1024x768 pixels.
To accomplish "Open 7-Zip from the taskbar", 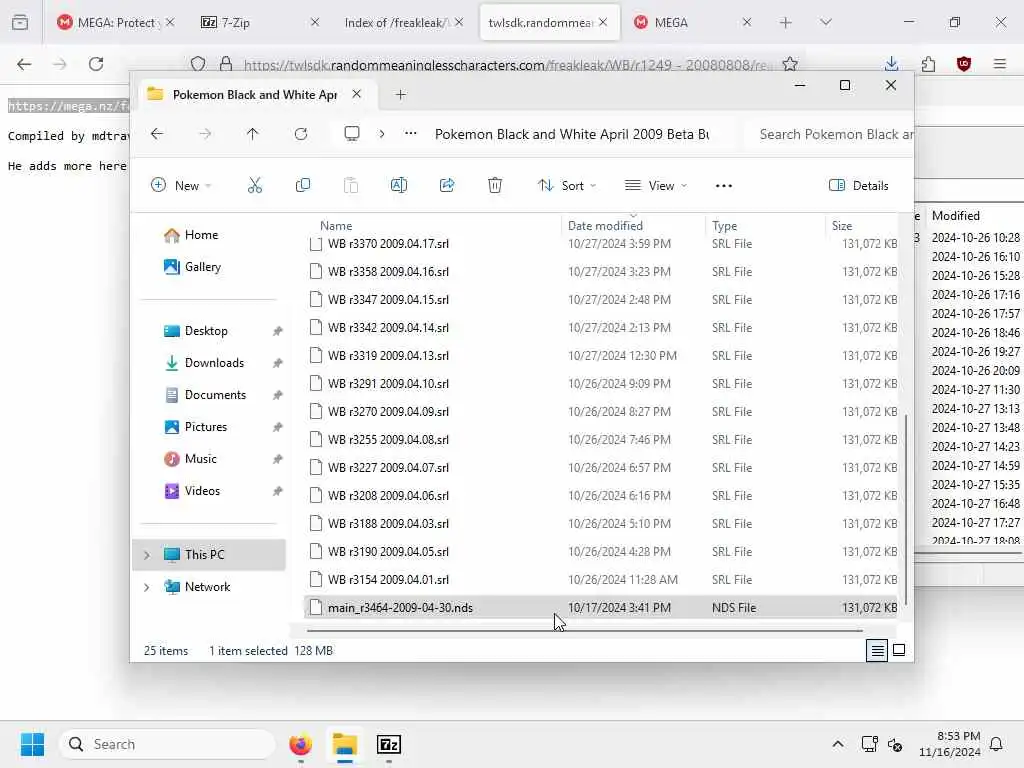I will point(389,744).
